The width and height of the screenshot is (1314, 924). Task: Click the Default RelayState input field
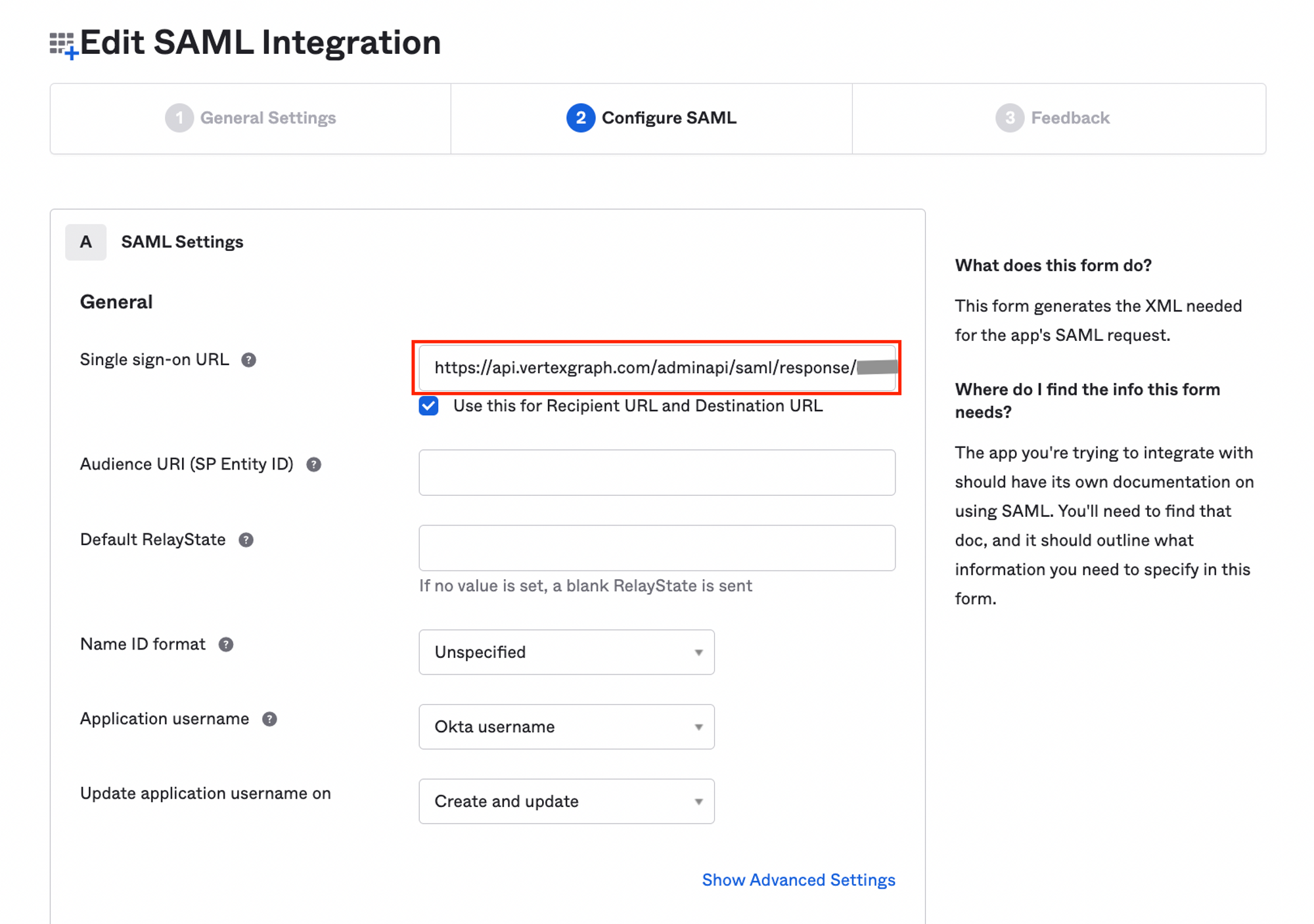(x=657, y=548)
